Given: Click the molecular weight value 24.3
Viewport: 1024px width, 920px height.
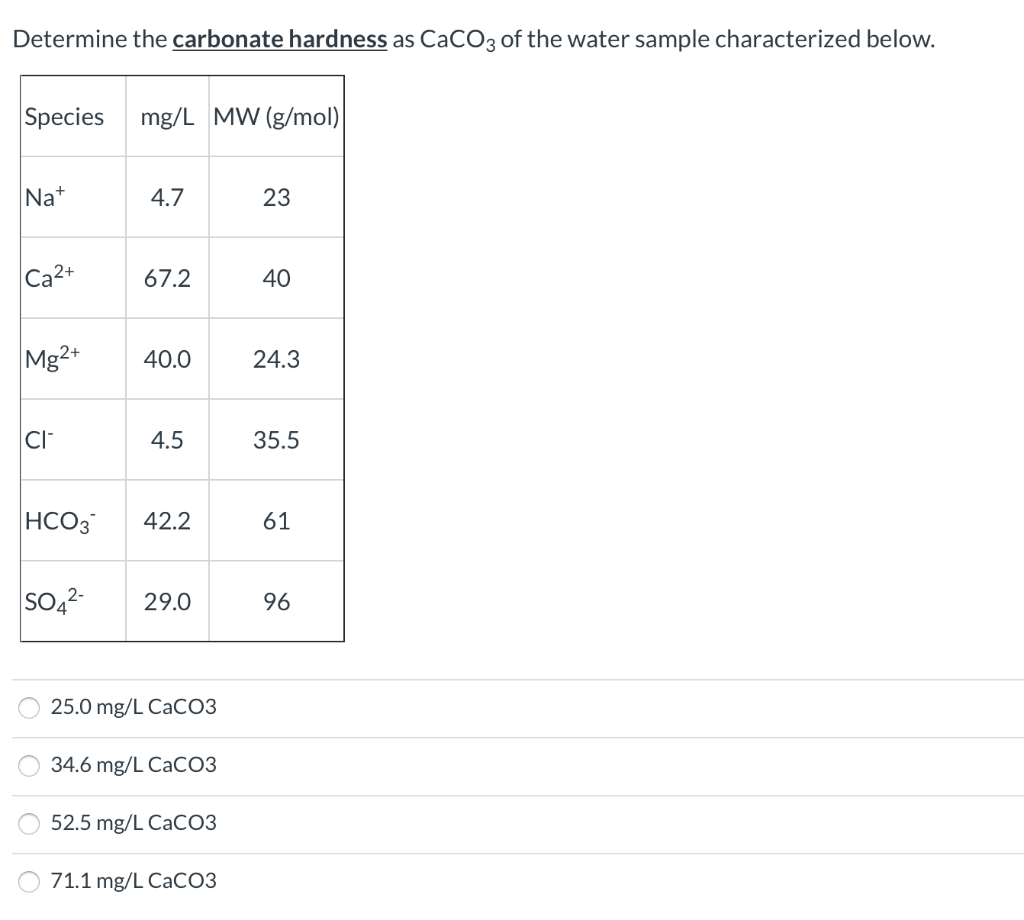Looking at the screenshot, I should point(276,359).
